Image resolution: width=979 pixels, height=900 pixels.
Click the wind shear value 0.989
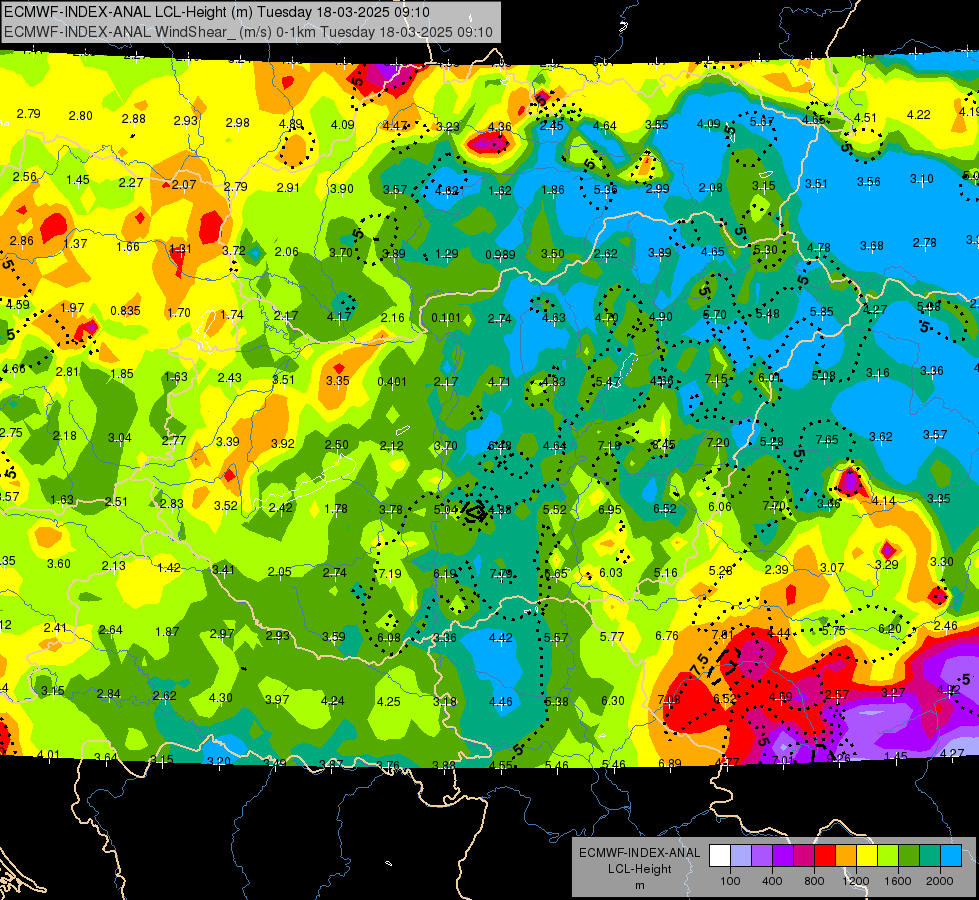tap(500, 254)
